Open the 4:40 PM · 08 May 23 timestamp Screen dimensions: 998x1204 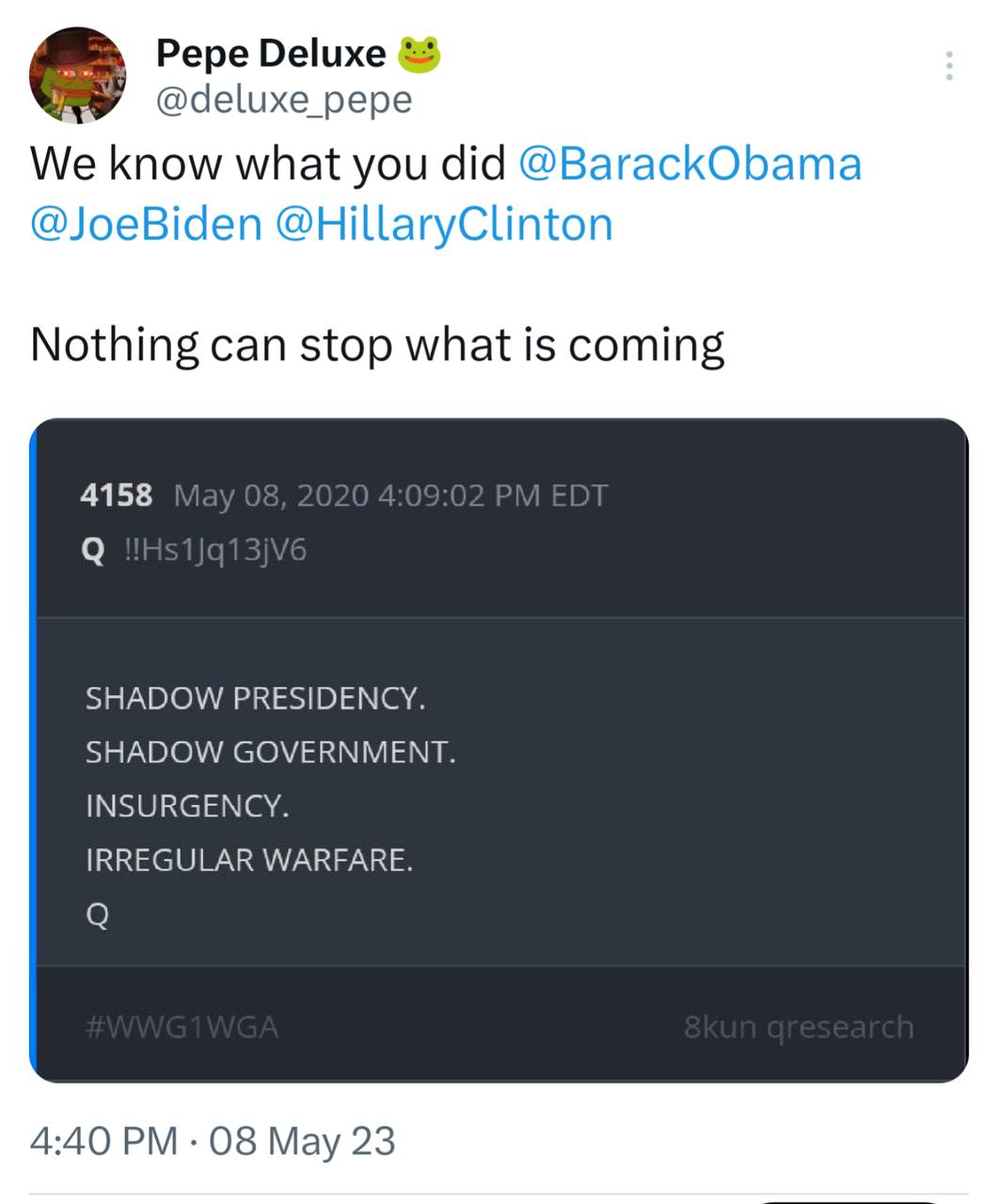click(x=213, y=1141)
